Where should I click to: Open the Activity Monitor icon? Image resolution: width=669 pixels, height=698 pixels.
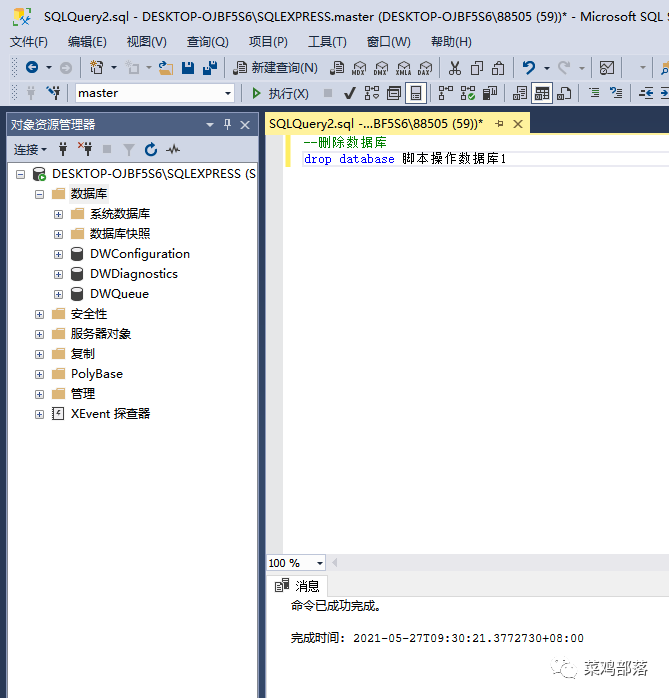(x=173, y=149)
